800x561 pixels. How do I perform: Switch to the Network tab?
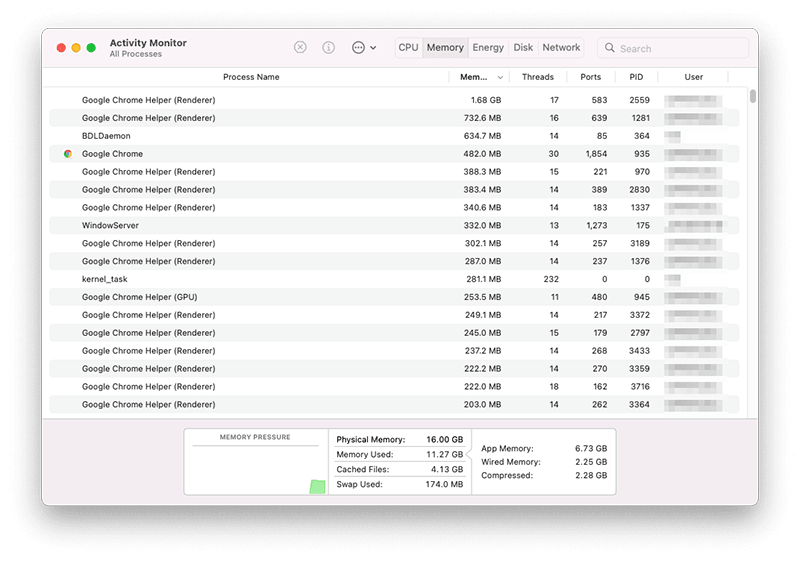tap(561, 47)
